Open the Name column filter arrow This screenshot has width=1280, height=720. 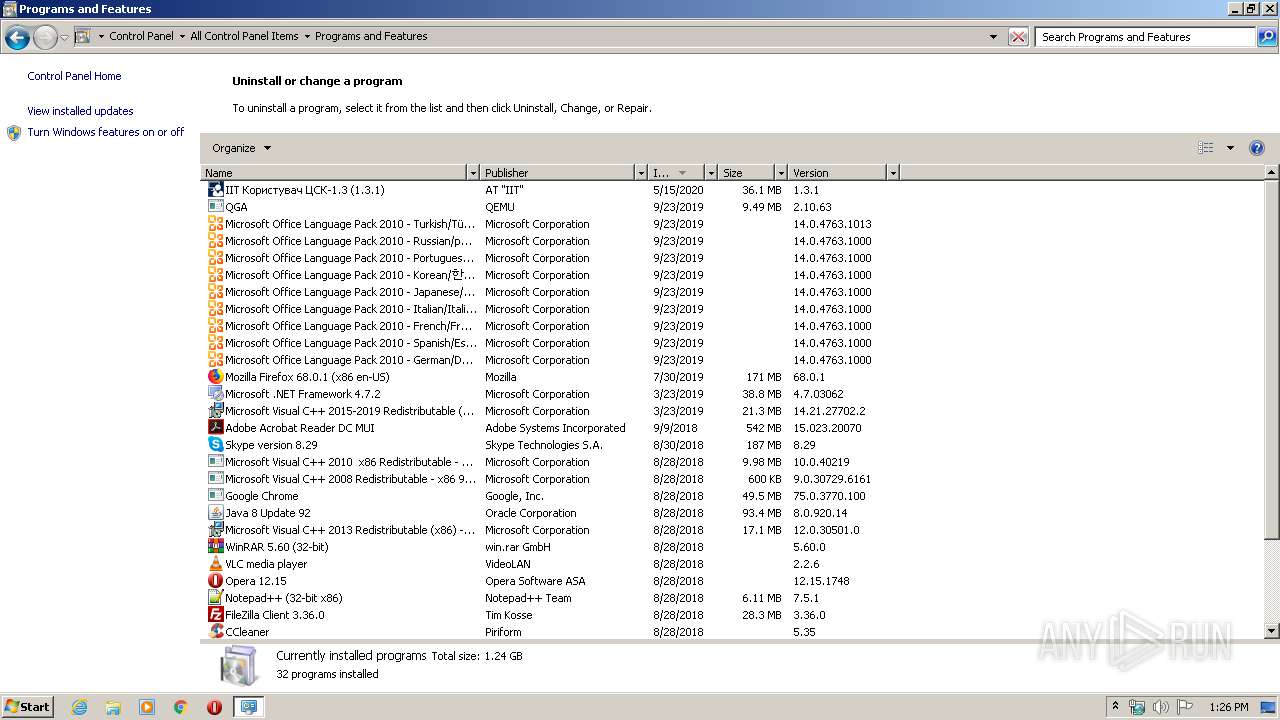click(474, 173)
